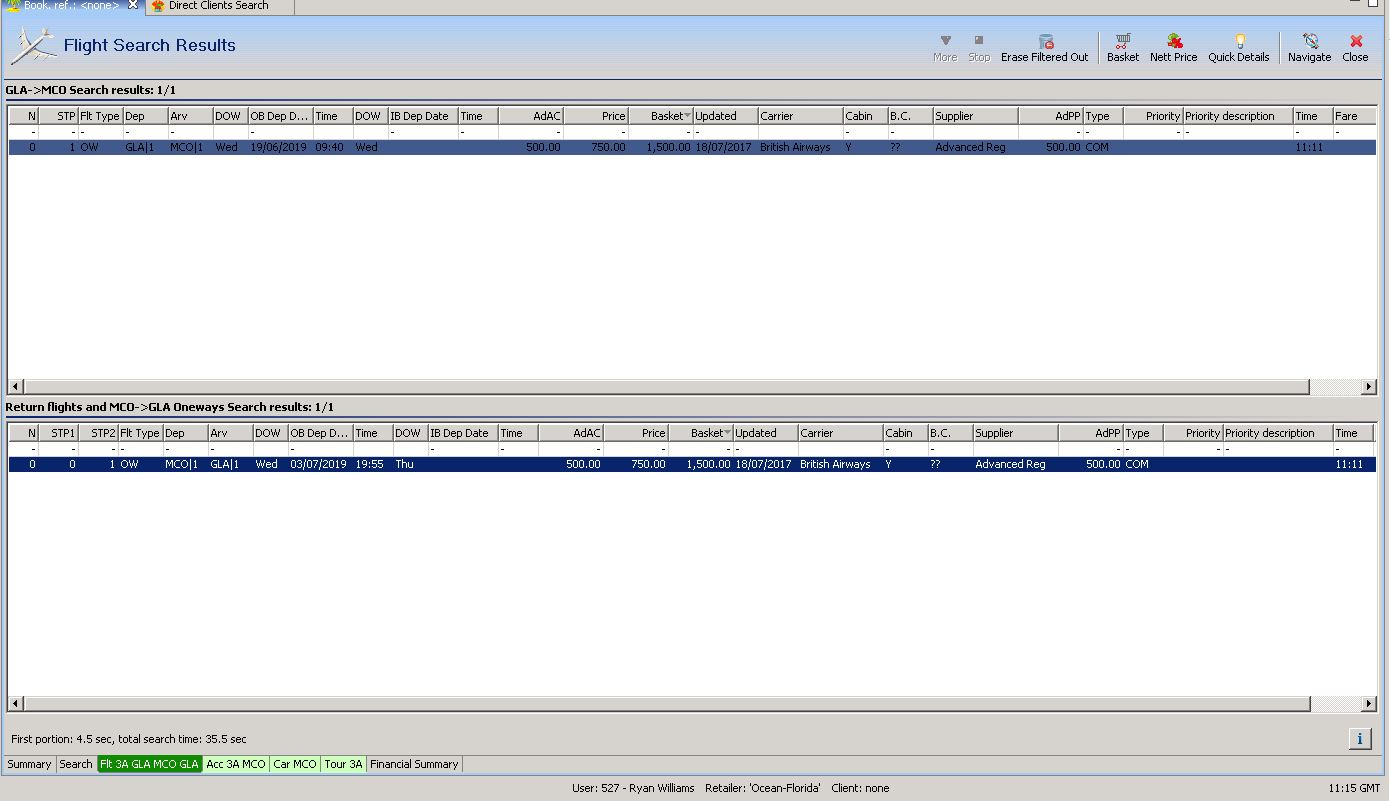
Task: Click AdAC column header in GLA->MCO table
Action: coord(531,116)
